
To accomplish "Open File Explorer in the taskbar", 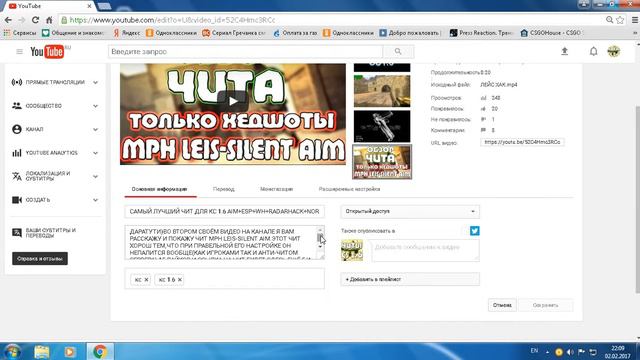I will point(42,351).
